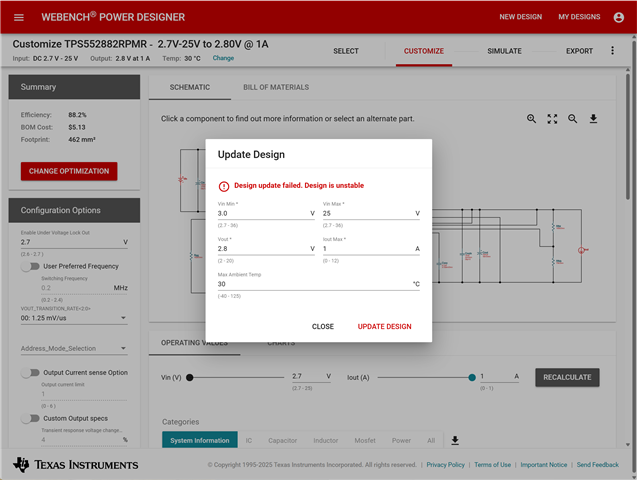Click CLOSE in Update Design dialog
Viewport: 637px width, 480px height.
pyautogui.click(x=323, y=326)
